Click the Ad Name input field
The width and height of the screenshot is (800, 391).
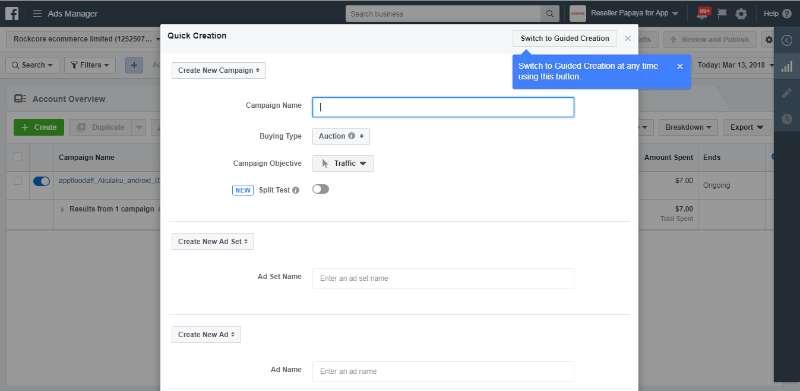click(443, 372)
